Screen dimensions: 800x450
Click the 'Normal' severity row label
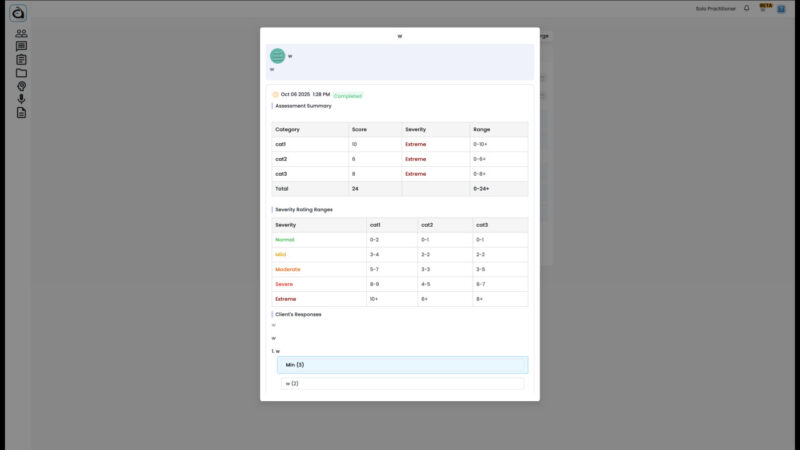(x=285, y=240)
